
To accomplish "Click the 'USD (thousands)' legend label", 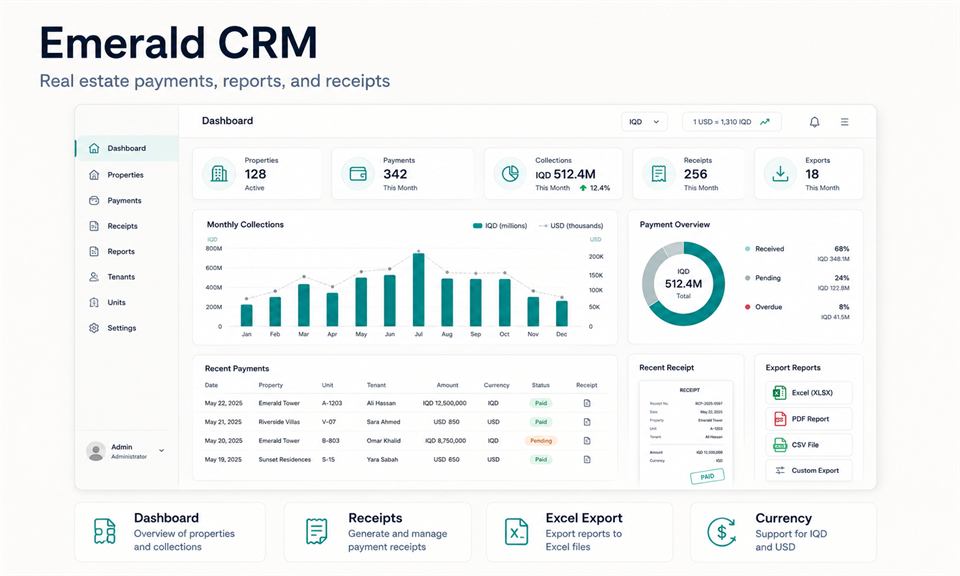I will 577,226.
